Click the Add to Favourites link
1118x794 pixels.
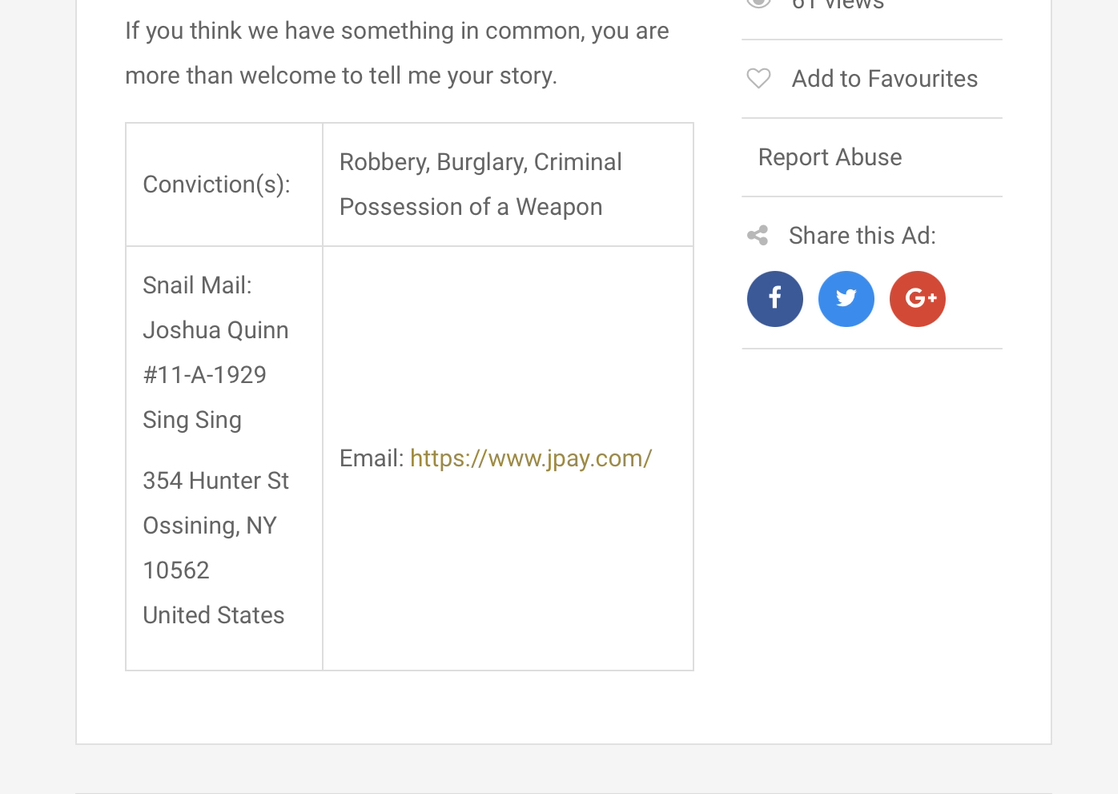click(884, 79)
